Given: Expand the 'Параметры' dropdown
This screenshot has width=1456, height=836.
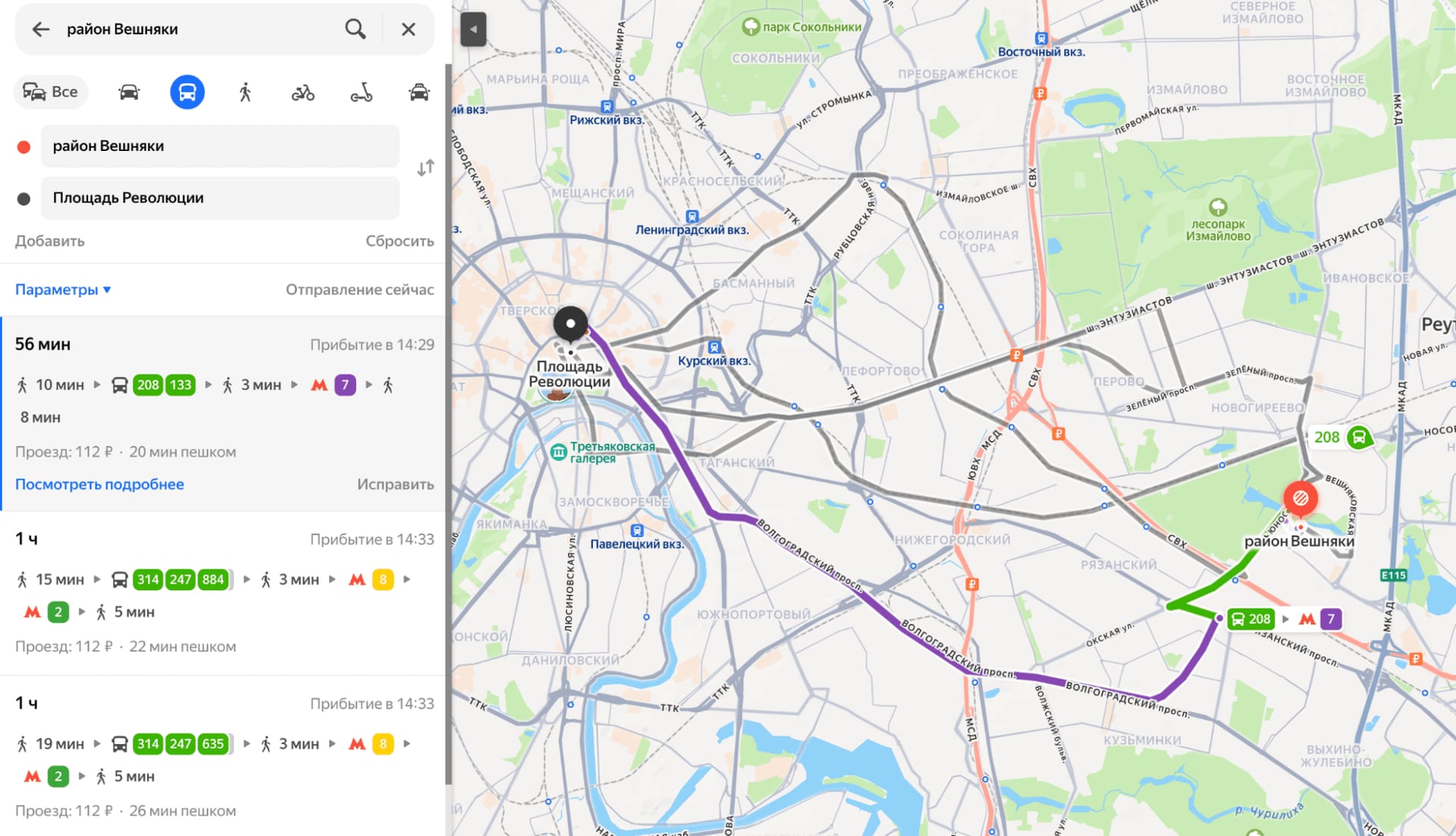Looking at the screenshot, I should tap(63, 290).
